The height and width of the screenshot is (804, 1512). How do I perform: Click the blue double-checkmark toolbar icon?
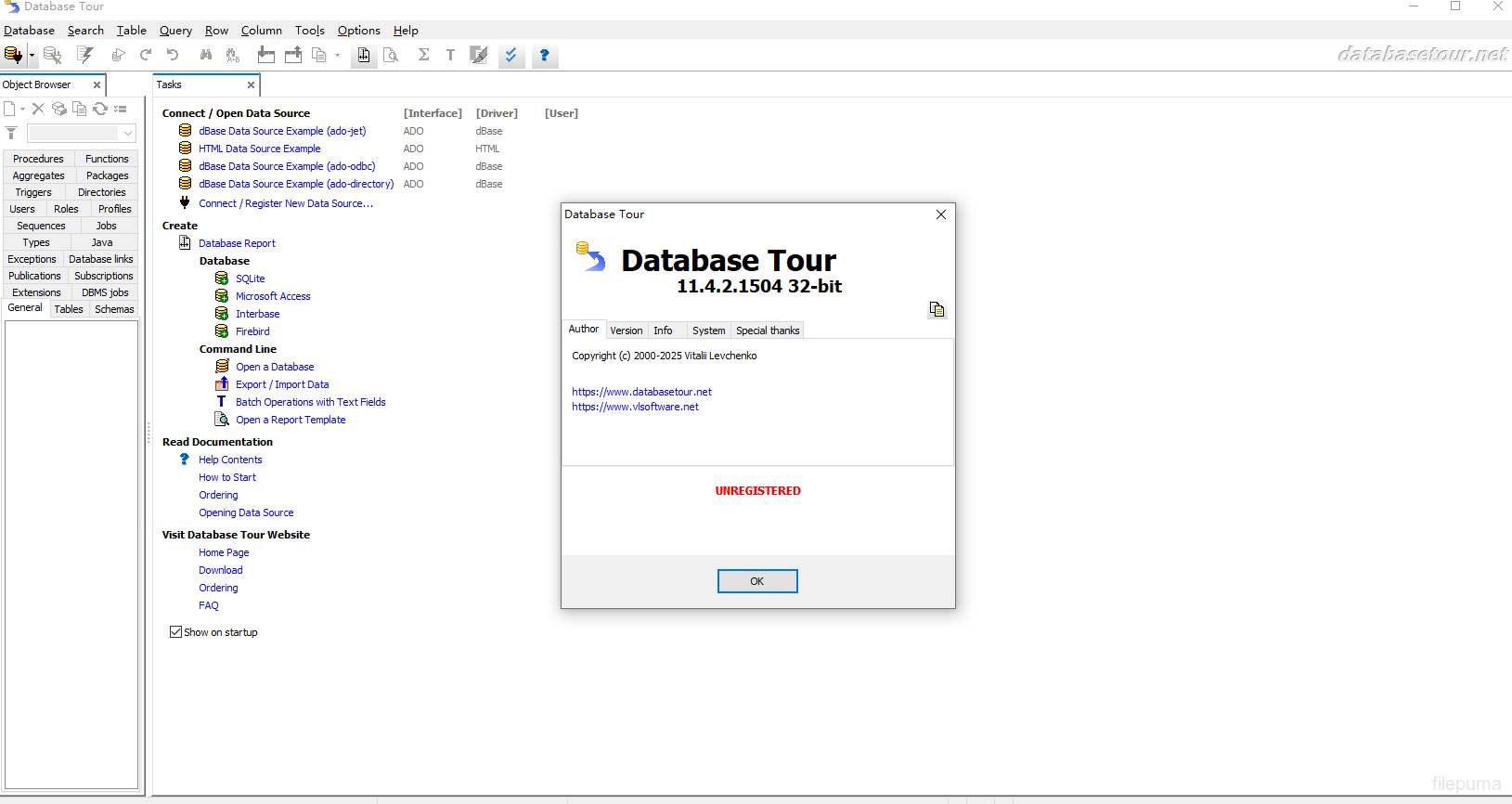point(510,56)
